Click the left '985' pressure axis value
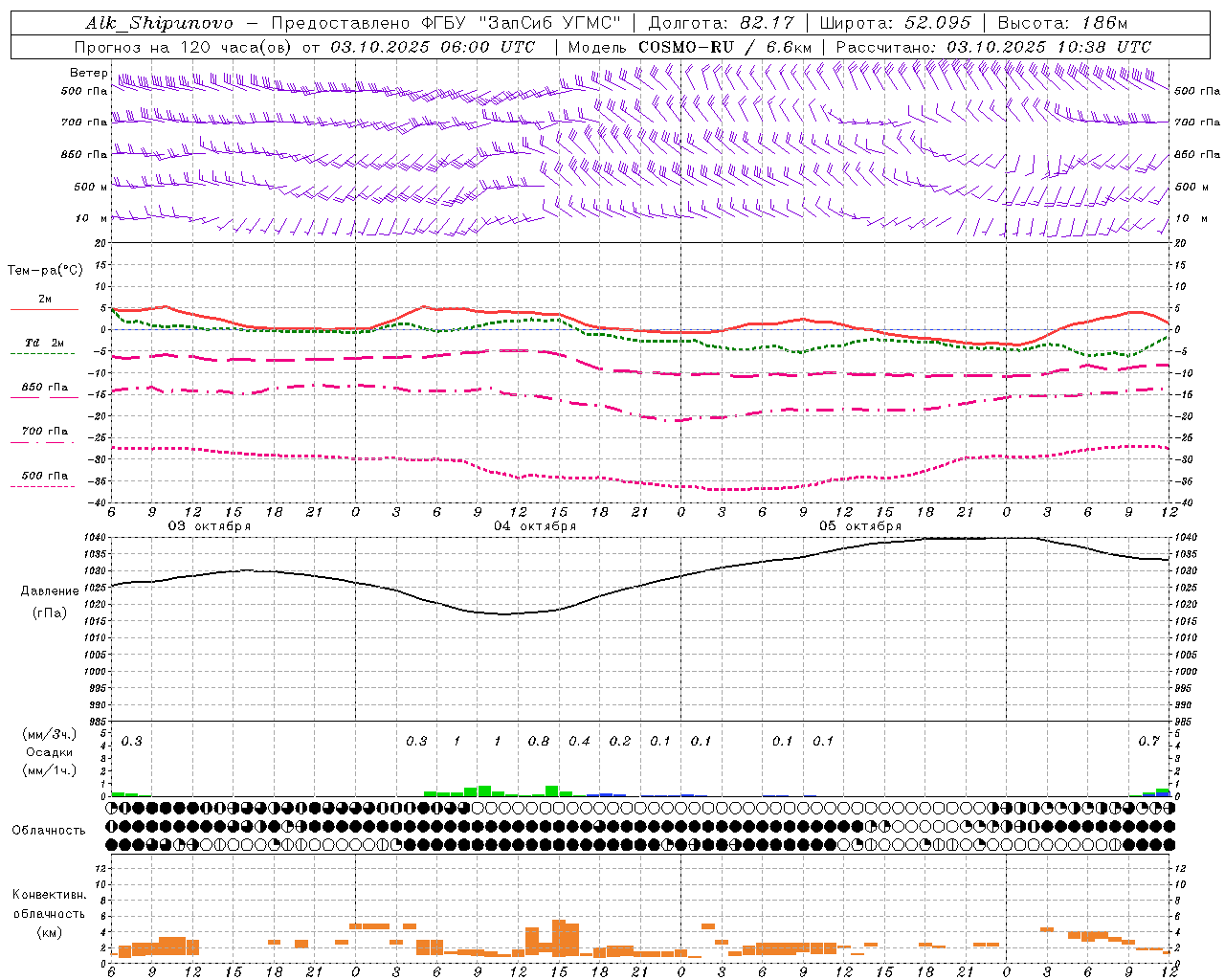 click(x=97, y=723)
